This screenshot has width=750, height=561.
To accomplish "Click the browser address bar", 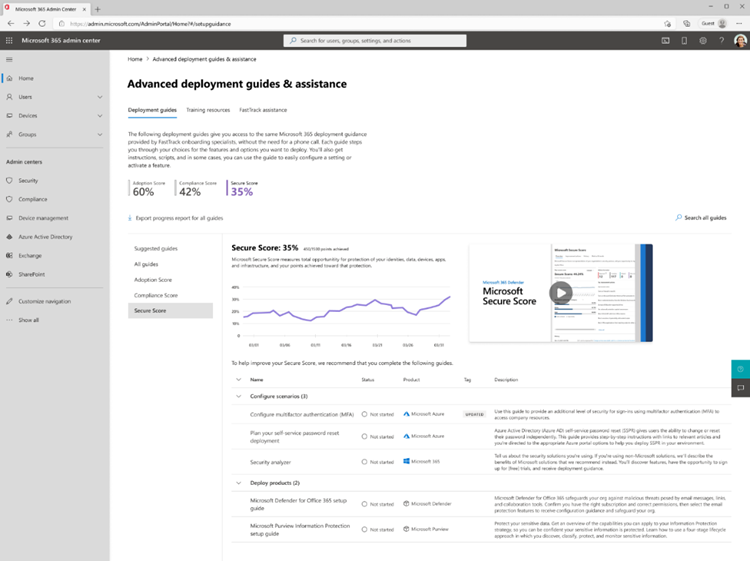I will click(x=356, y=23).
